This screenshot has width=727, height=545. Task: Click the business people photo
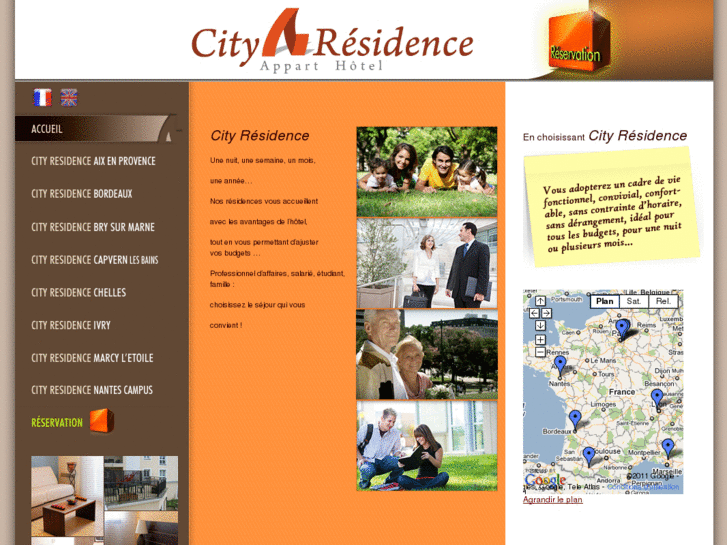pyautogui.click(x=427, y=263)
